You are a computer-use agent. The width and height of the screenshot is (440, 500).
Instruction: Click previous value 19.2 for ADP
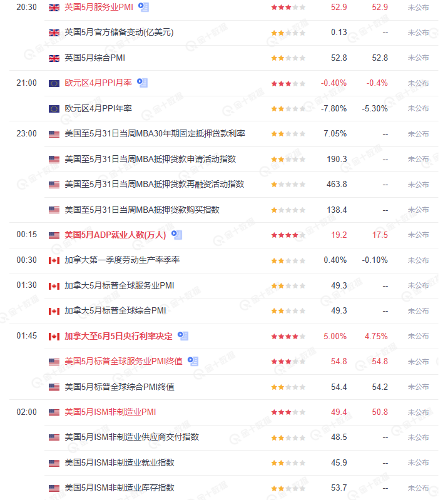(339, 235)
